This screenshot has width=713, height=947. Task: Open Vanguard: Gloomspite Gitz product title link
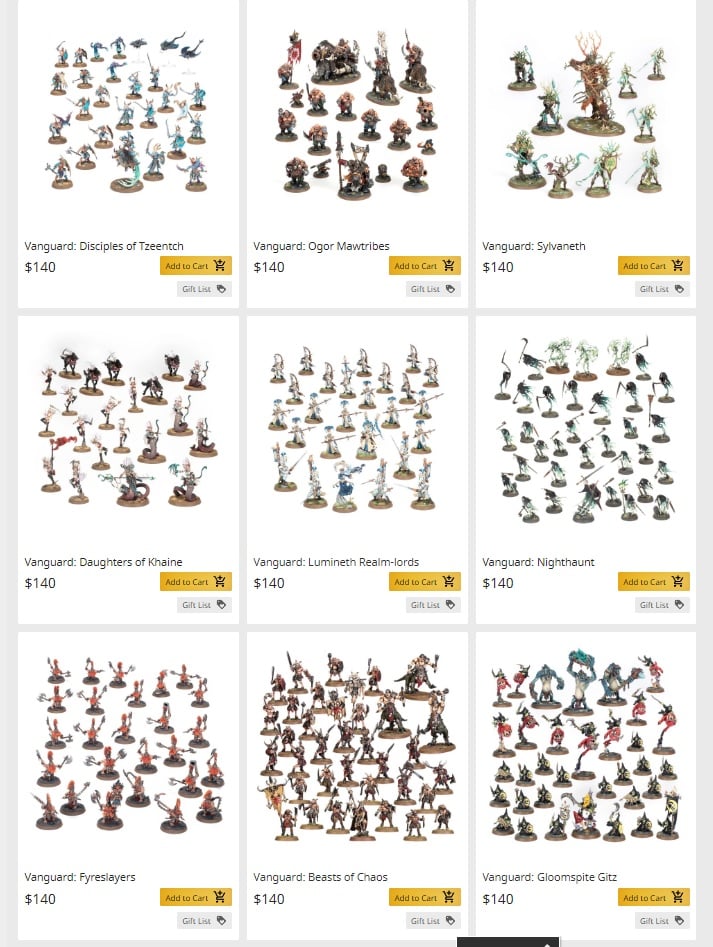pos(549,877)
